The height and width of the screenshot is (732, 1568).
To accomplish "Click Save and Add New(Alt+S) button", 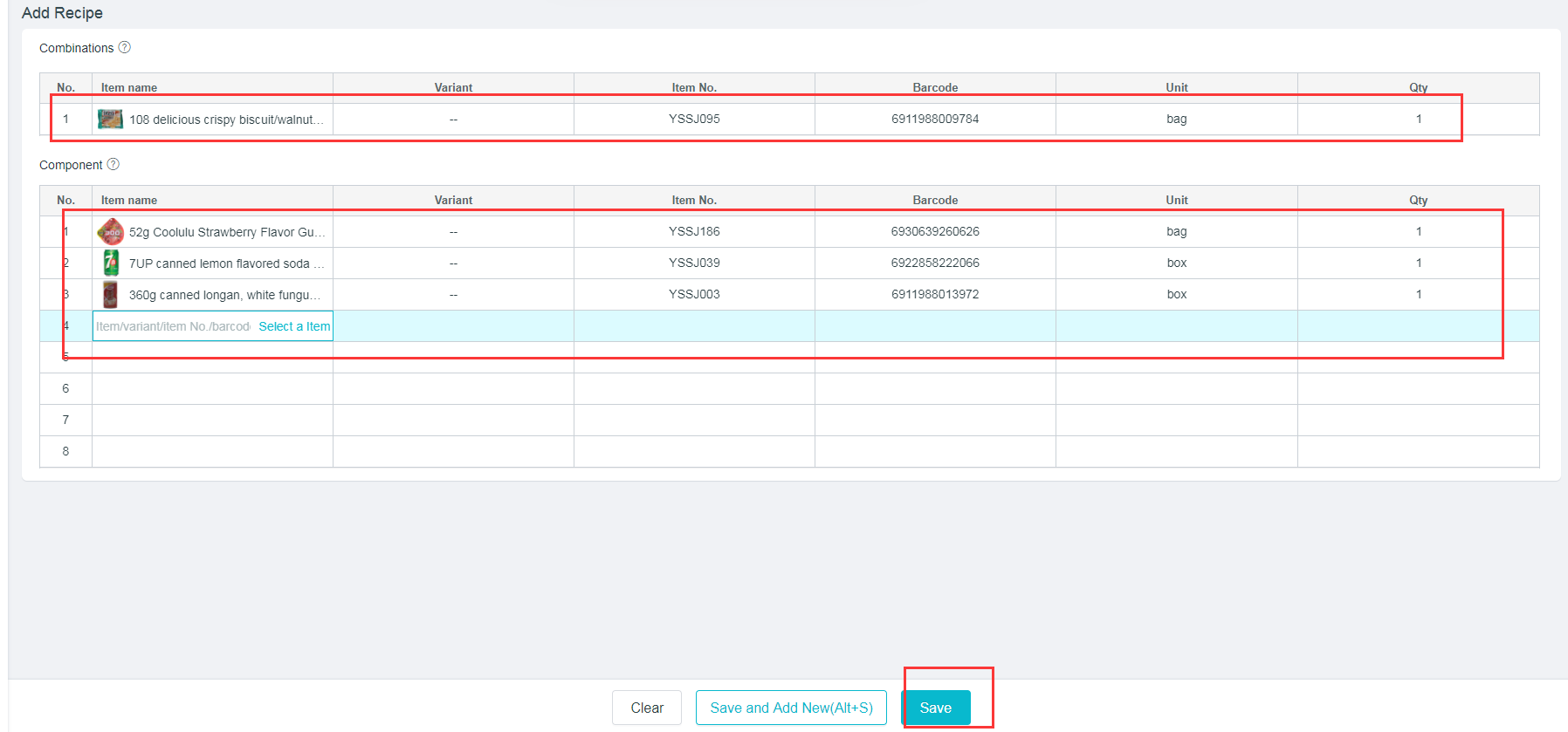I will pyautogui.click(x=791, y=708).
